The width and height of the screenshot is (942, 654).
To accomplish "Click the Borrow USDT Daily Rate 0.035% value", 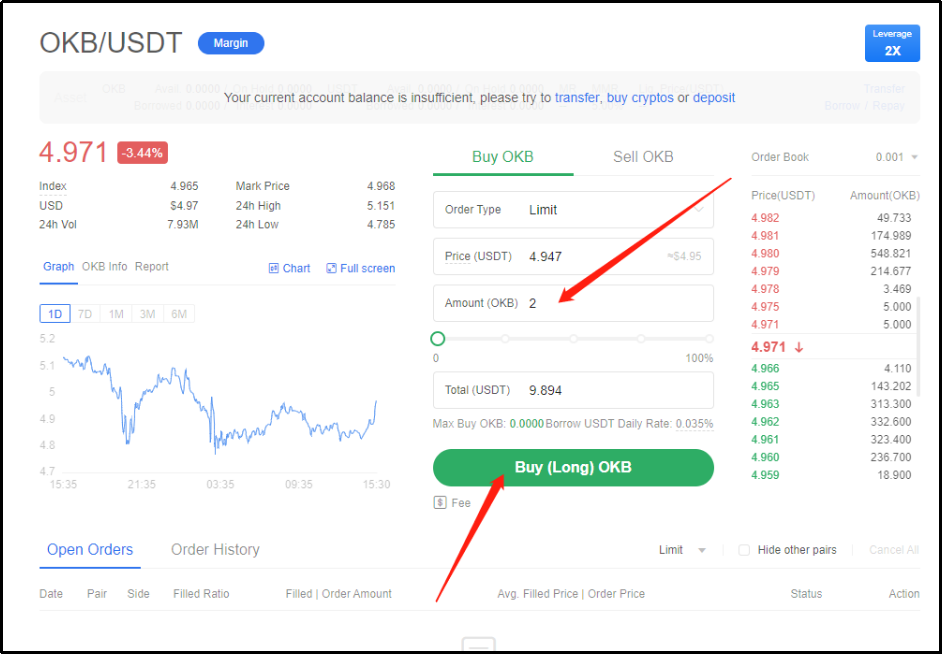I will pyautogui.click(x=694, y=424).
